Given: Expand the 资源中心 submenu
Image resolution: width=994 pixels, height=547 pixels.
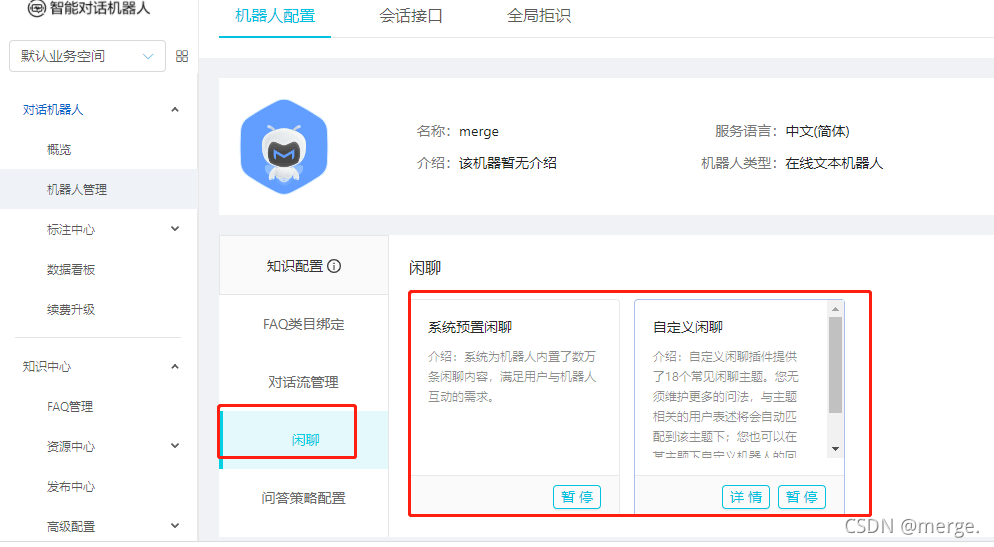Looking at the screenshot, I should 175,446.
